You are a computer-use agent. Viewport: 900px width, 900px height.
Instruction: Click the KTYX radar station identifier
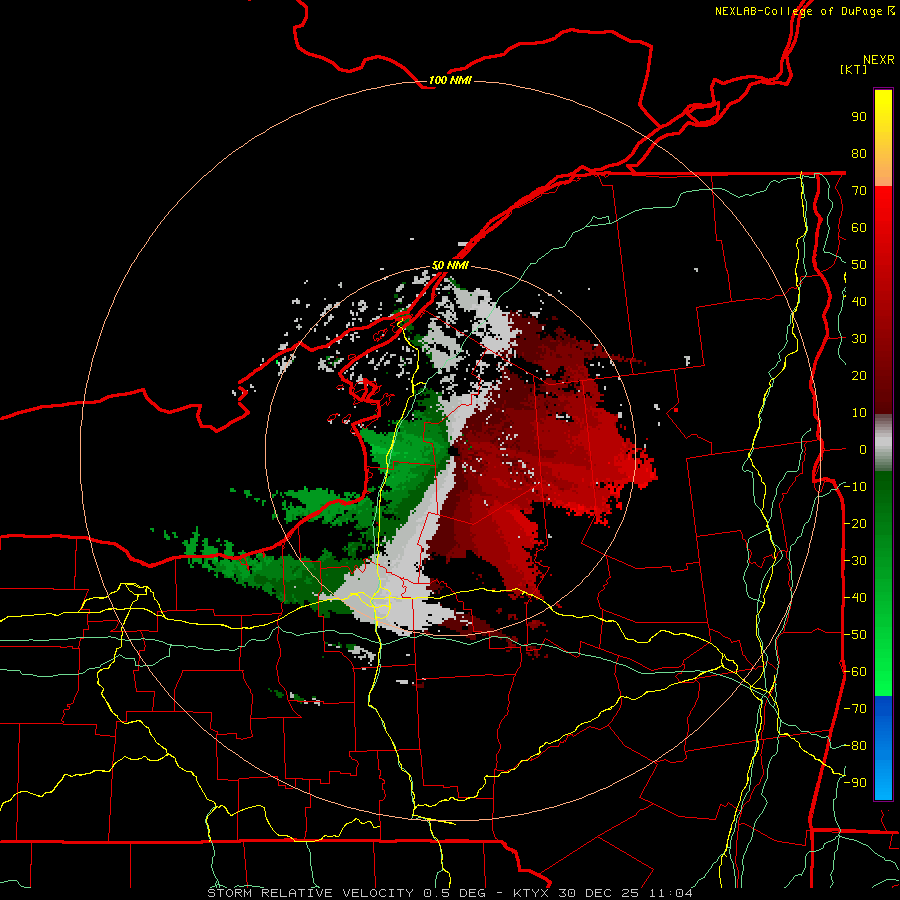pos(532,893)
